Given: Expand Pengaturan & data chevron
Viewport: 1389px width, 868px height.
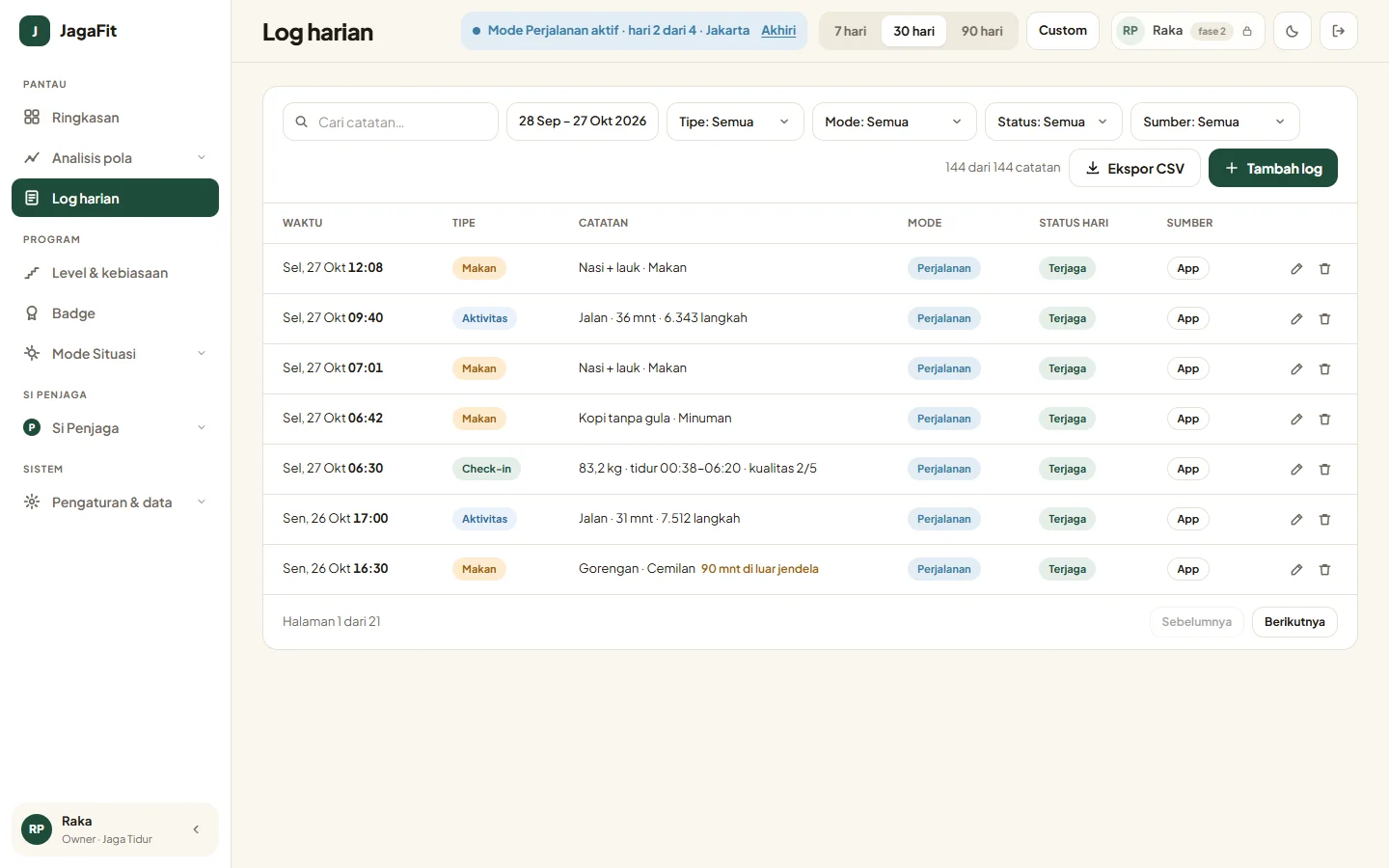Looking at the screenshot, I should [202, 502].
